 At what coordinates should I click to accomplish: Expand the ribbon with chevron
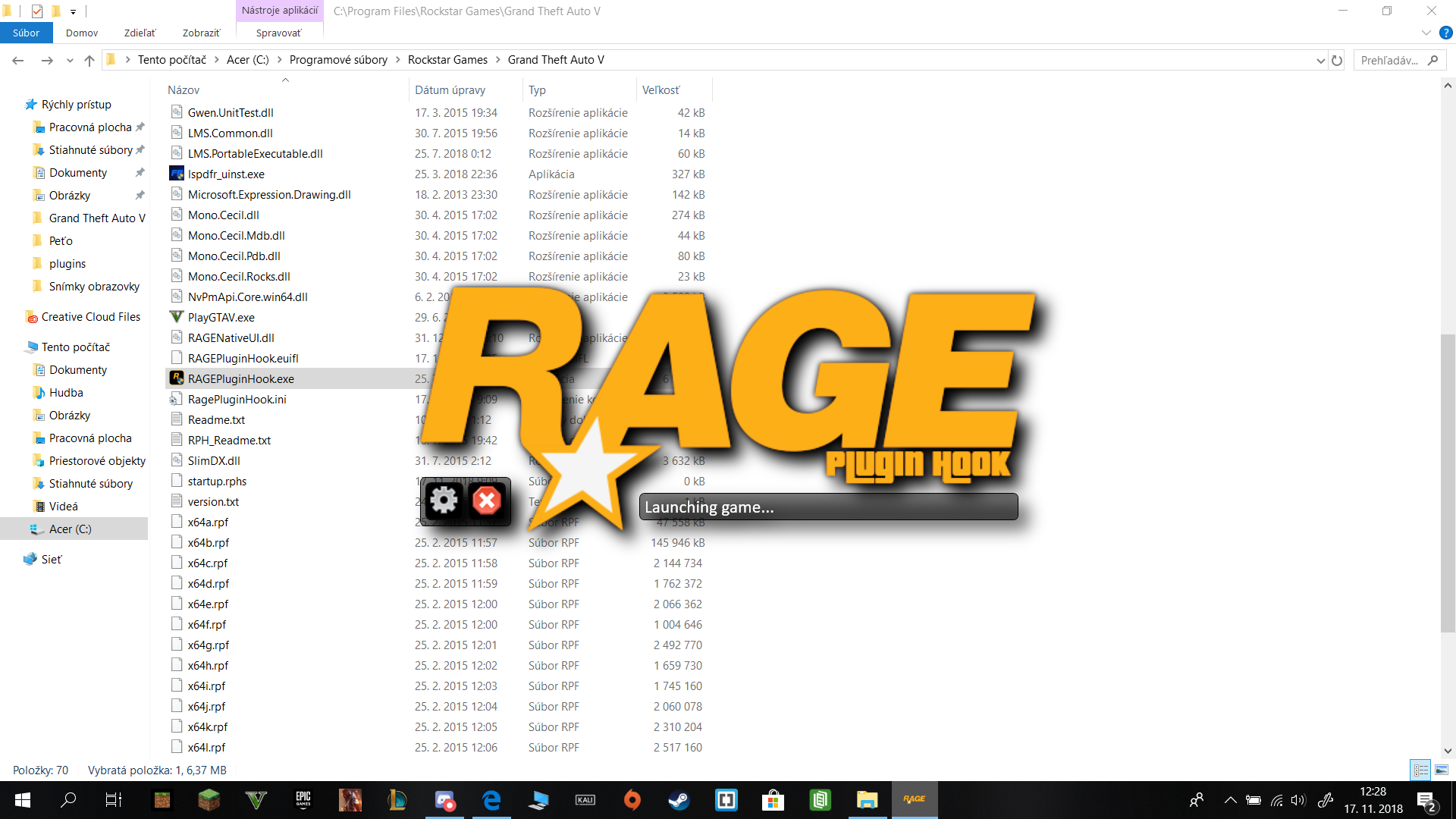coord(1426,33)
